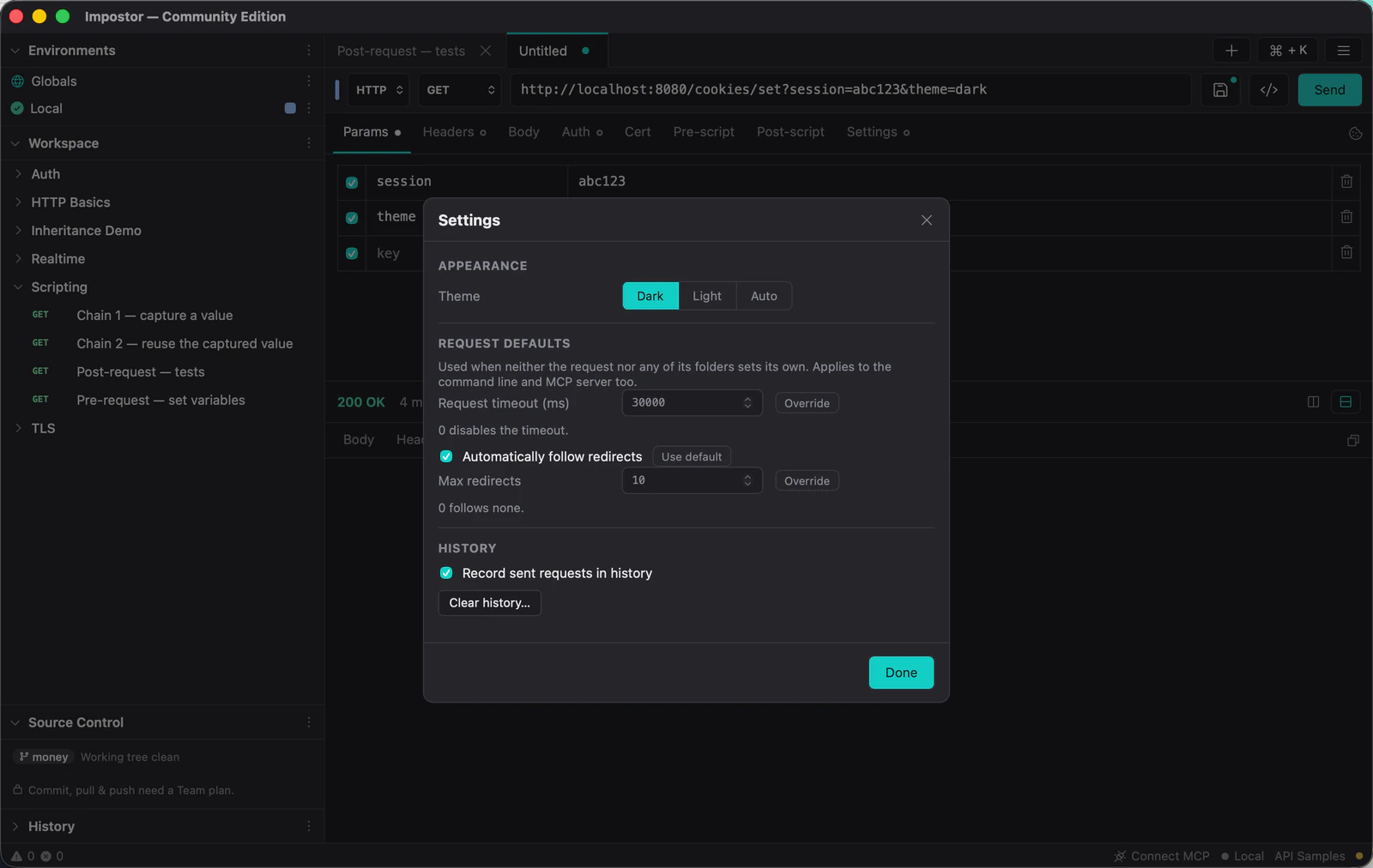Click the plus icon for new tab
The width and height of the screenshot is (1373, 868).
pos(1231,51)
